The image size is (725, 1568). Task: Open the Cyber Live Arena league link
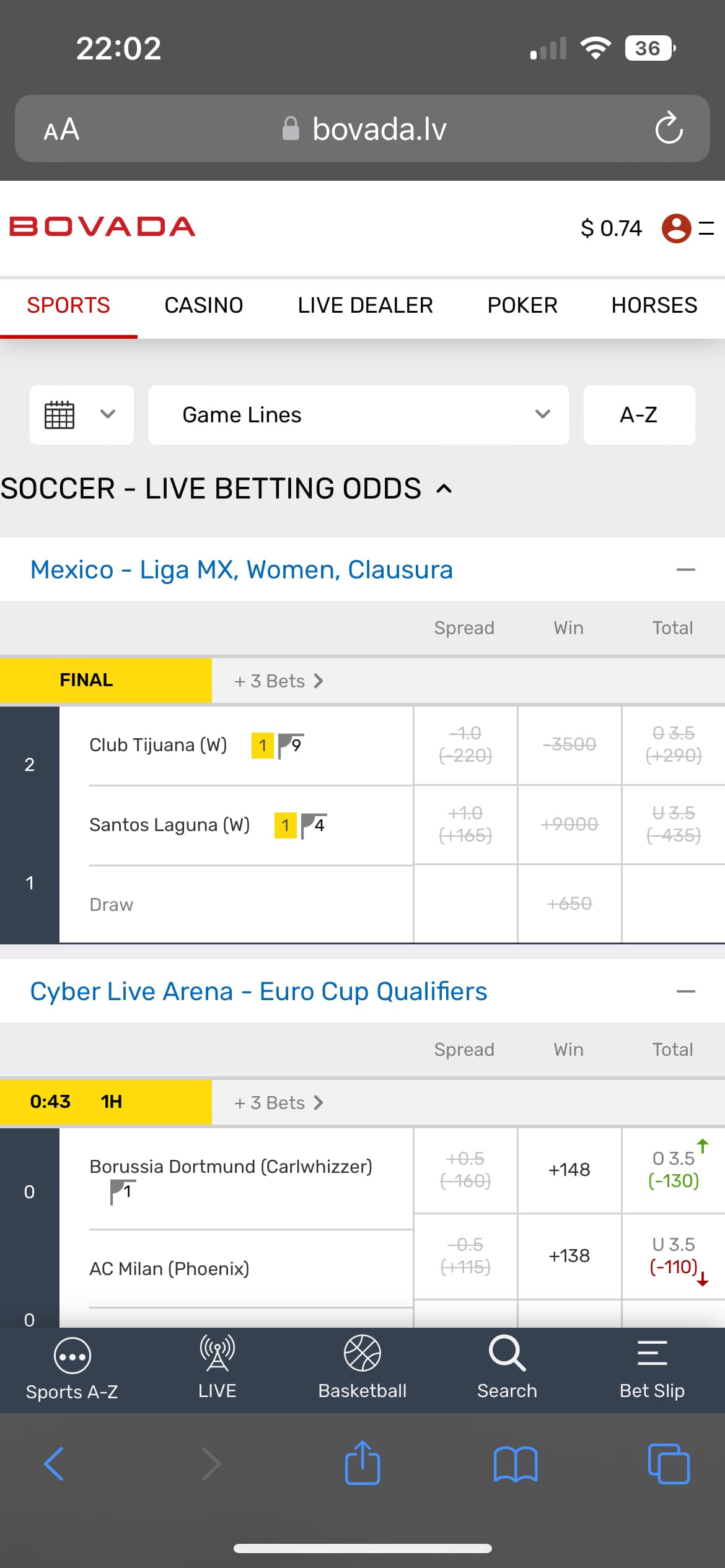tap(258, 991)
